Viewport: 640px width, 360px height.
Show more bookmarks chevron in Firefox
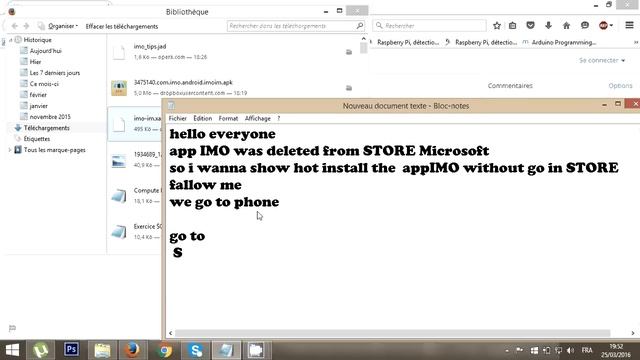pyautogui.click(x=636, y=42)
